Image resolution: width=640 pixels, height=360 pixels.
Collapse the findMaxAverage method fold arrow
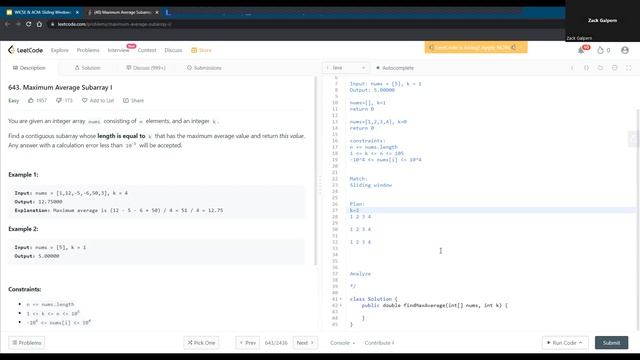tap(341, 305)
